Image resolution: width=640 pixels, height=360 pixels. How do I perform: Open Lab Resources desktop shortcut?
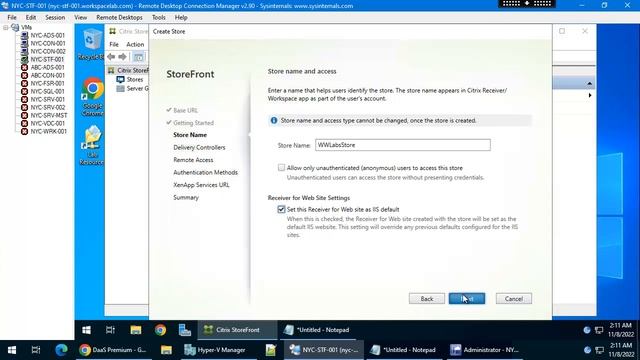point(92,145)
